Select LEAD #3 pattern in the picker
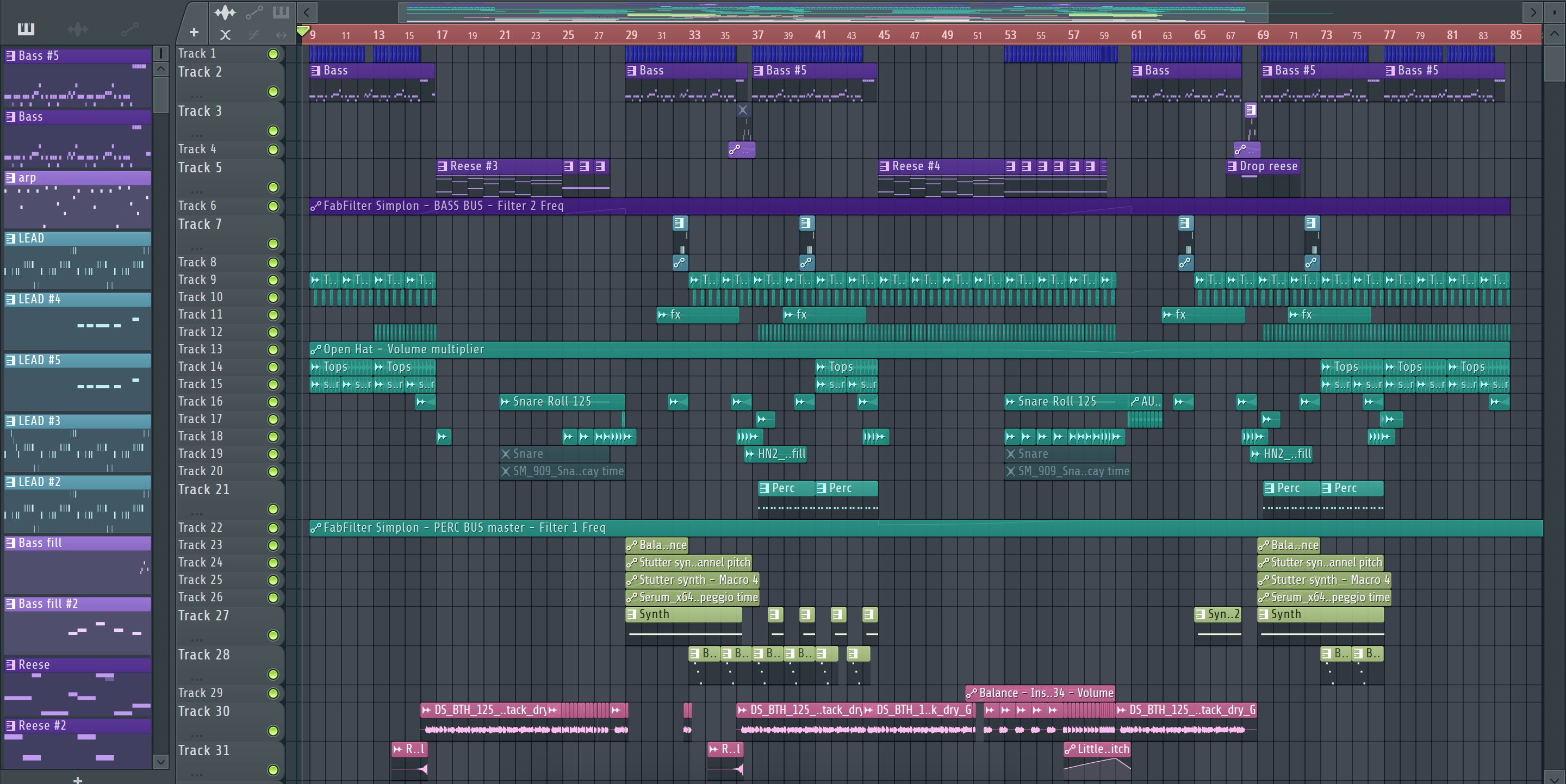The image size is (1566, 784). [x=78, y=443]
